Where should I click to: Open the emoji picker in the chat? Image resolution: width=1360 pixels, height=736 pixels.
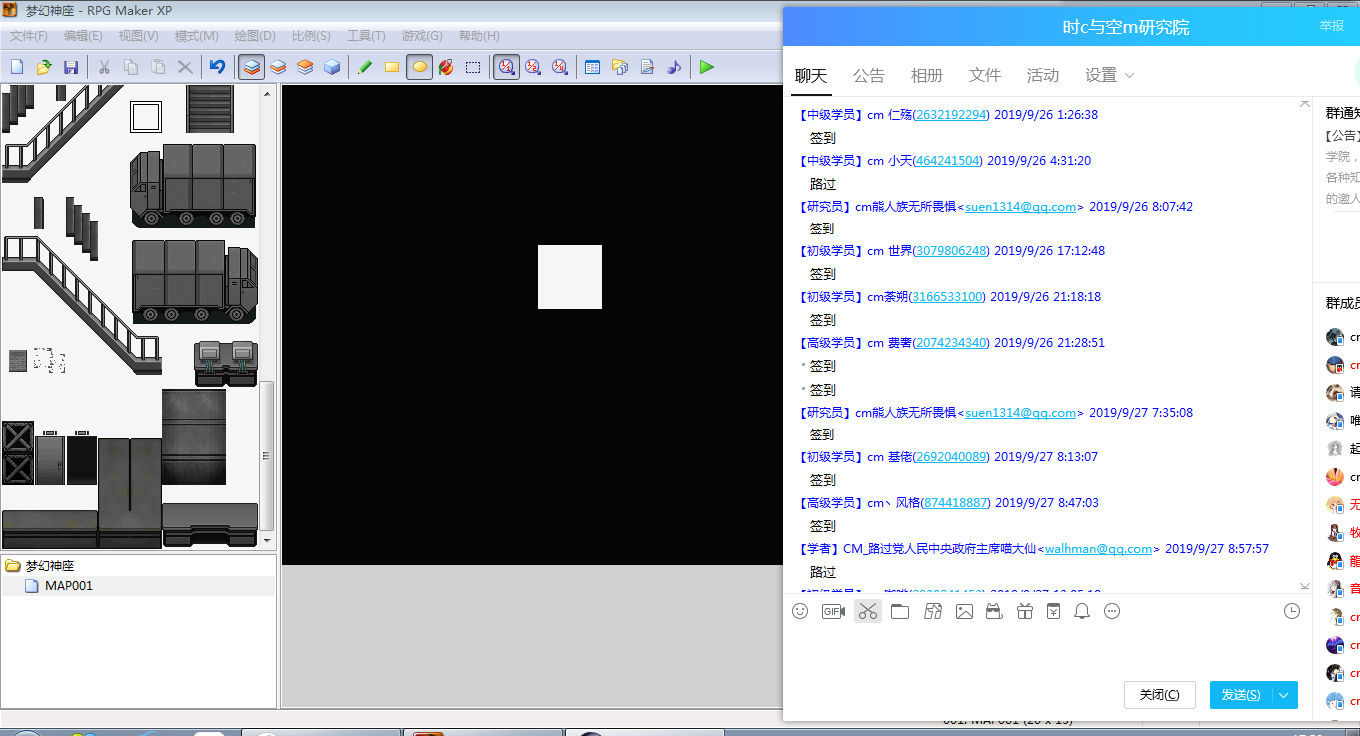tap(800, 611)
